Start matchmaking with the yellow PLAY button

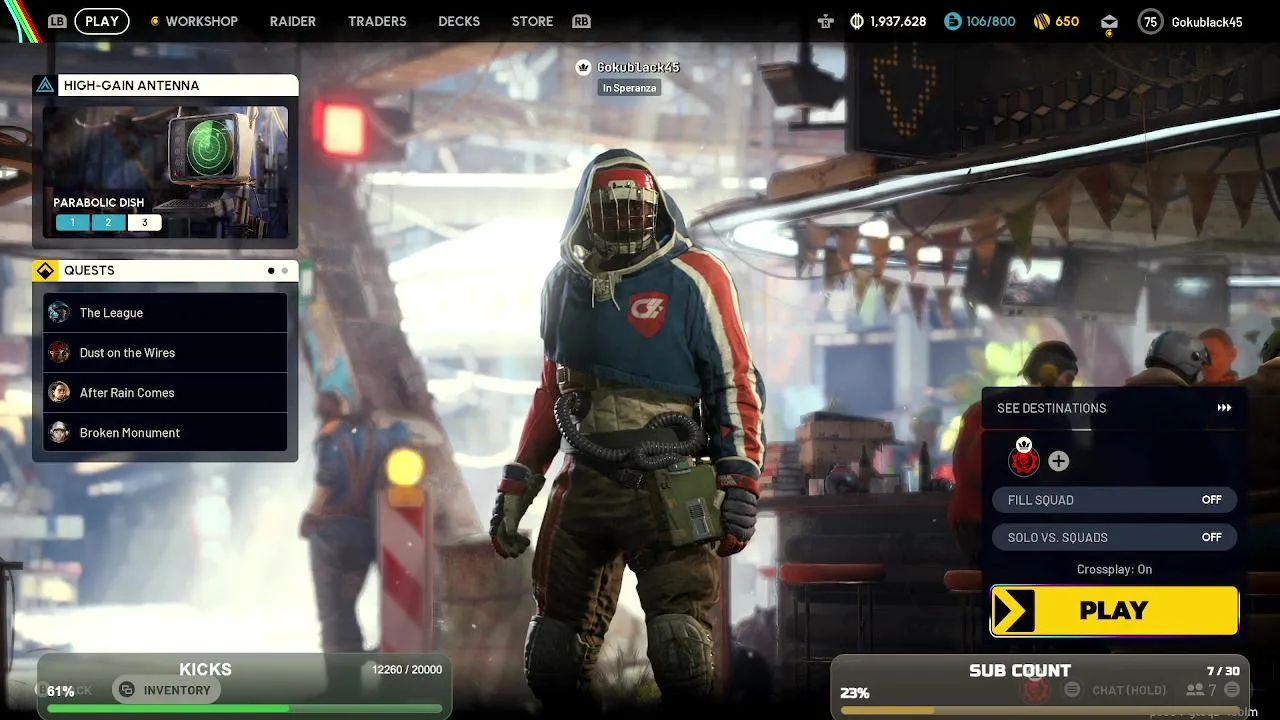tap(1114, 610)
